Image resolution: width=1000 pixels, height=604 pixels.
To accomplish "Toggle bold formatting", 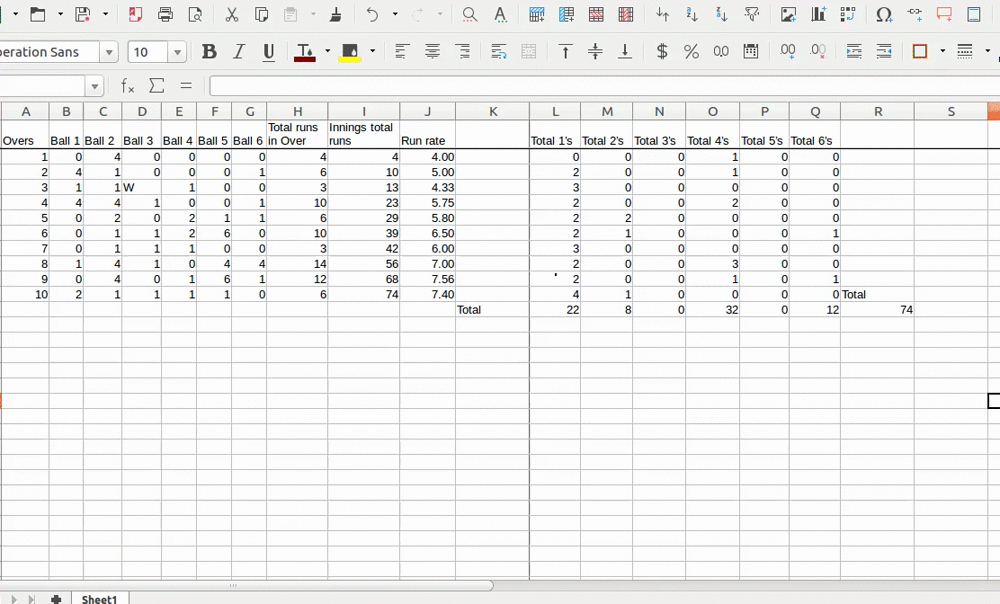I will click(209, 52).
